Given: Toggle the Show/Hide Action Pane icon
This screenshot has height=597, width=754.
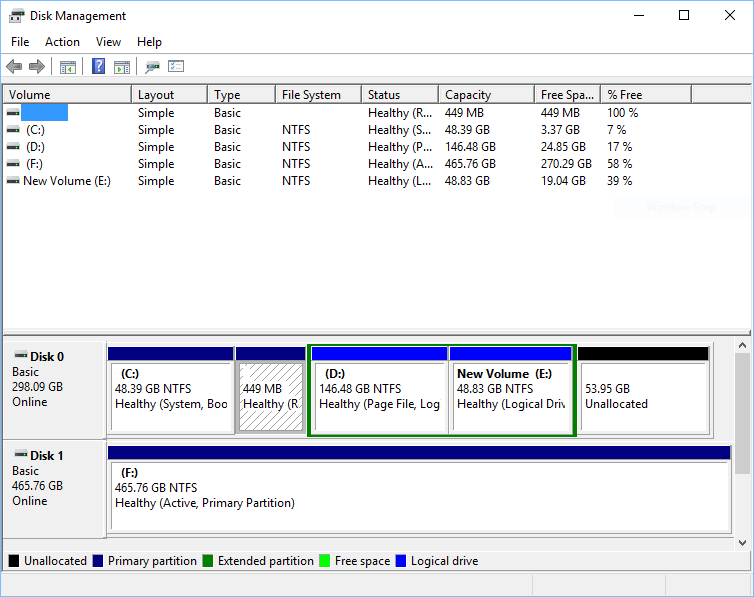Looking at the screenshot, I should click(122, 67).
